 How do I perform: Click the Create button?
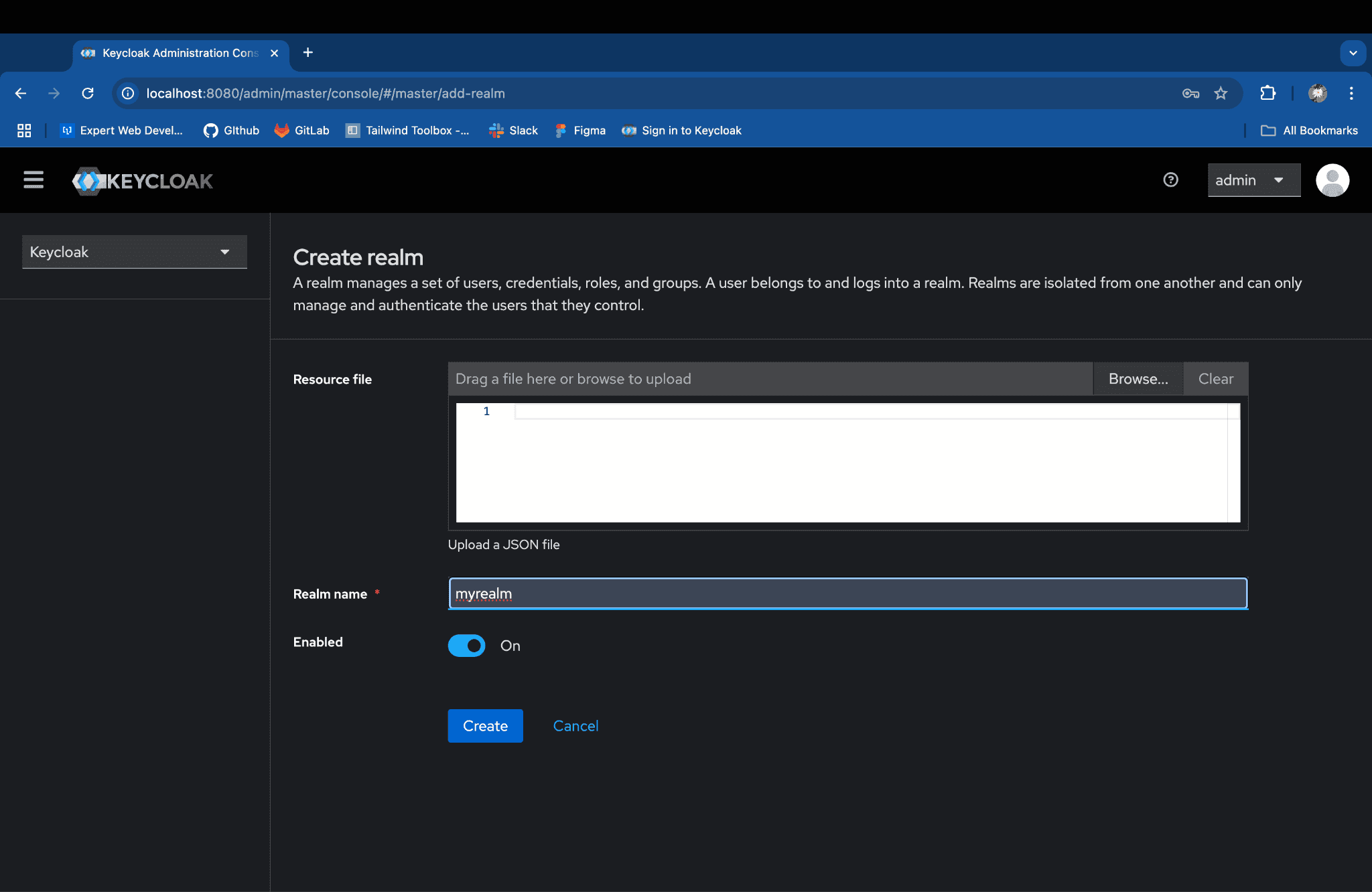click(485, 726)
